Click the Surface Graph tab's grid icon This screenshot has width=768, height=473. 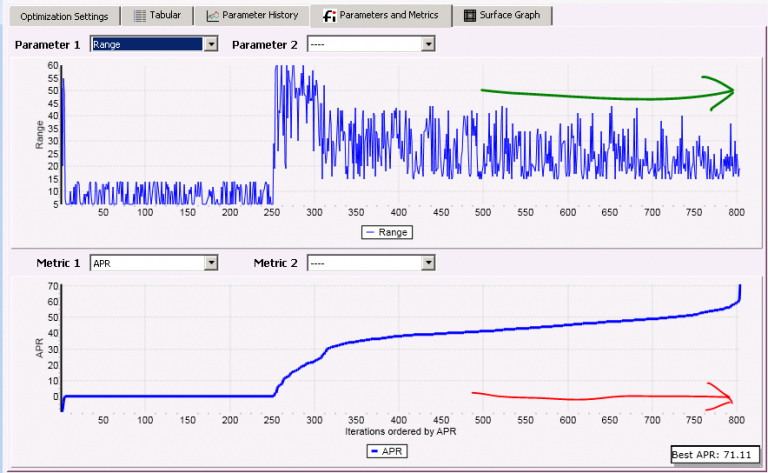(469, 16)
